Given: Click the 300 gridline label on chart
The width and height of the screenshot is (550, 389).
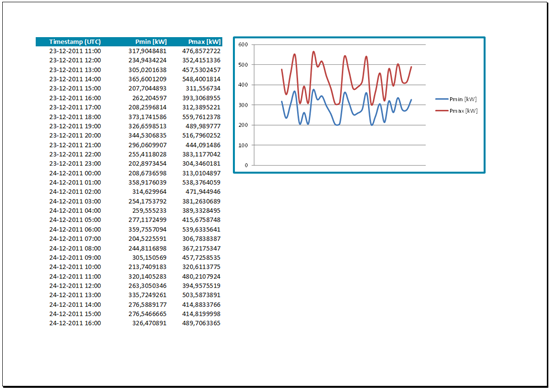Looking at the screenshot, I should click(x=243, y=105).
